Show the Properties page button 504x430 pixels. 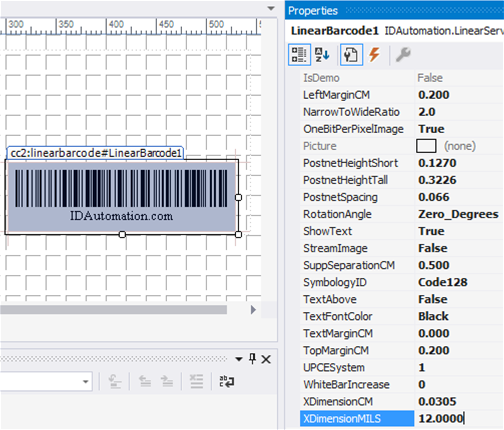pos(351,55)
